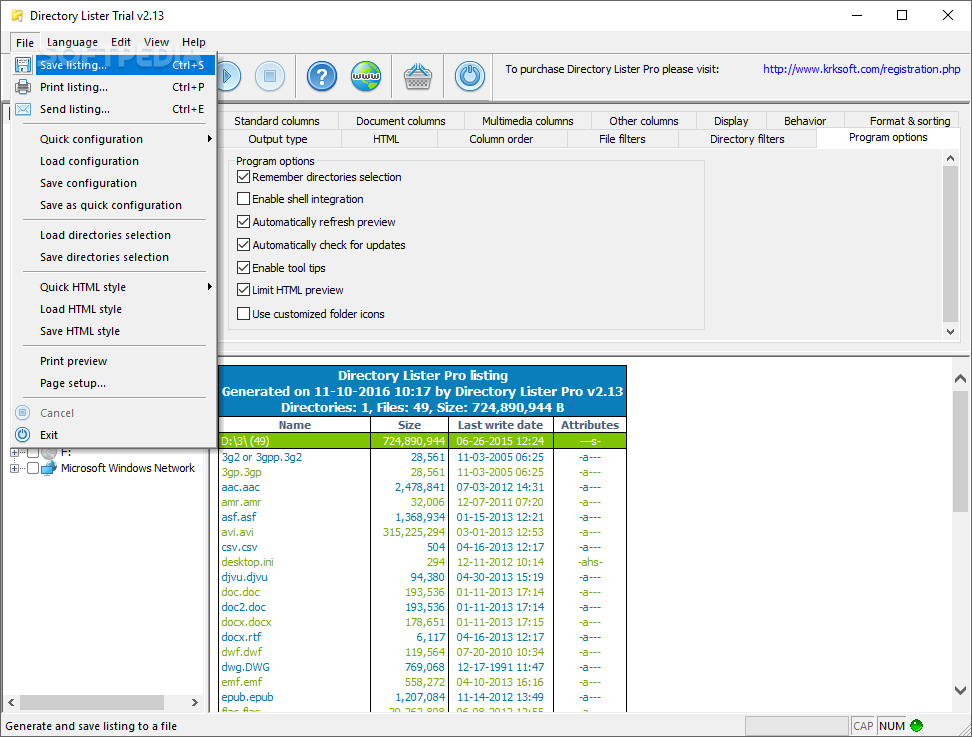
Task: Open the Help menu
Action: click(193, 42)
